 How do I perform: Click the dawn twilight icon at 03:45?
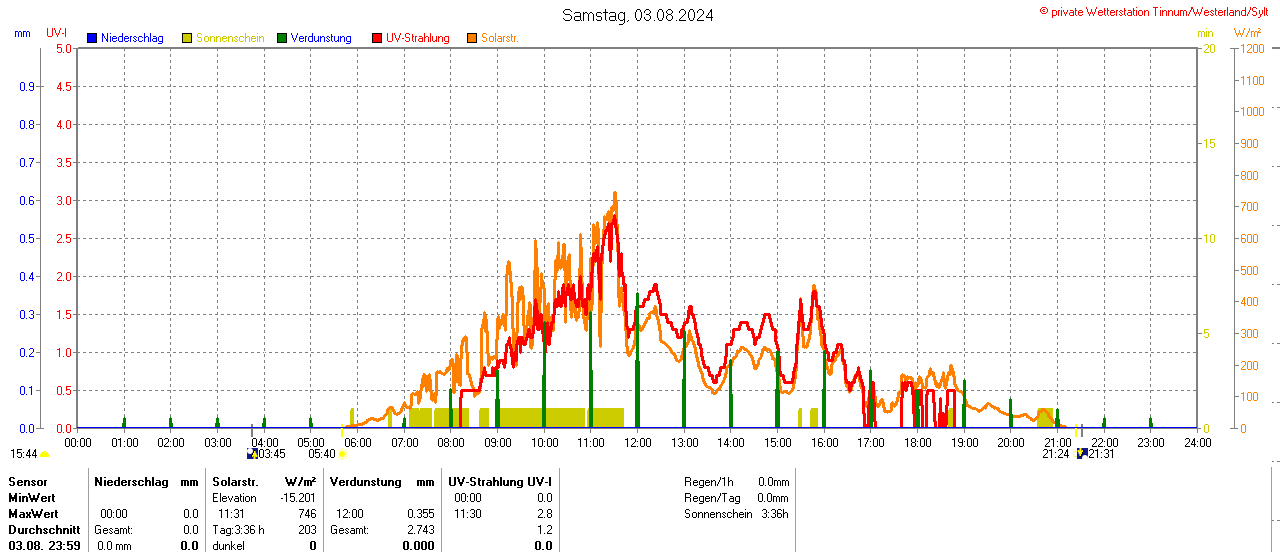click(x=252, y=454)
